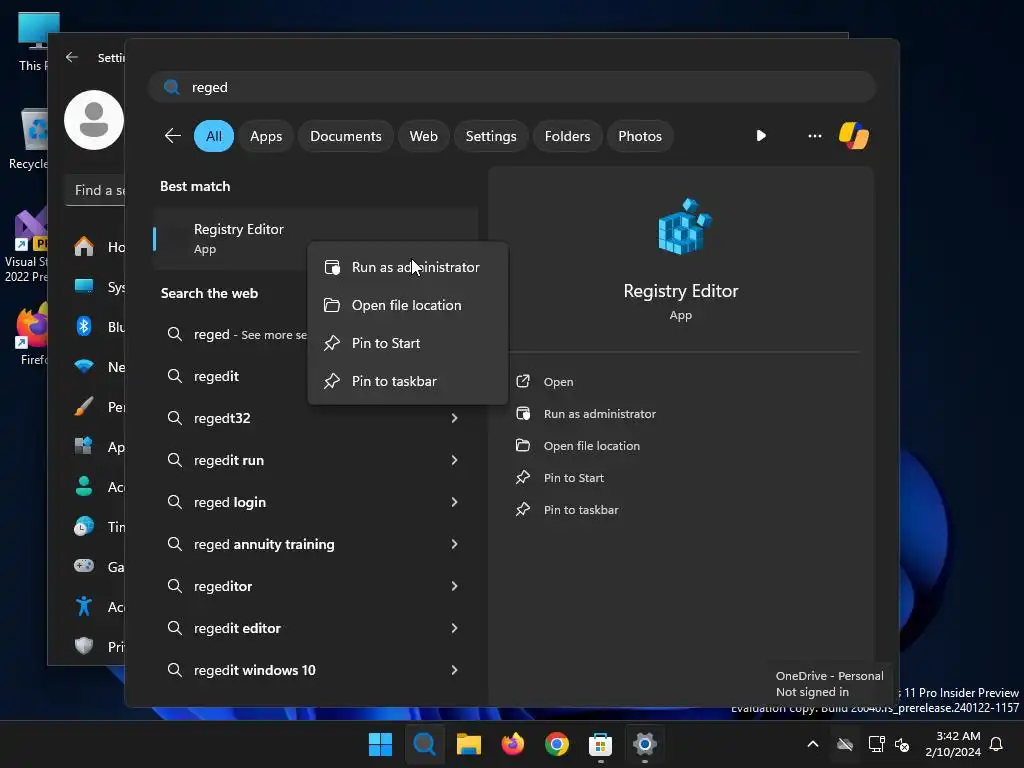The height and width of the screenshot is (768, 1024).
Task: Click the play arrow to show more filters
Action: point(761,136)
